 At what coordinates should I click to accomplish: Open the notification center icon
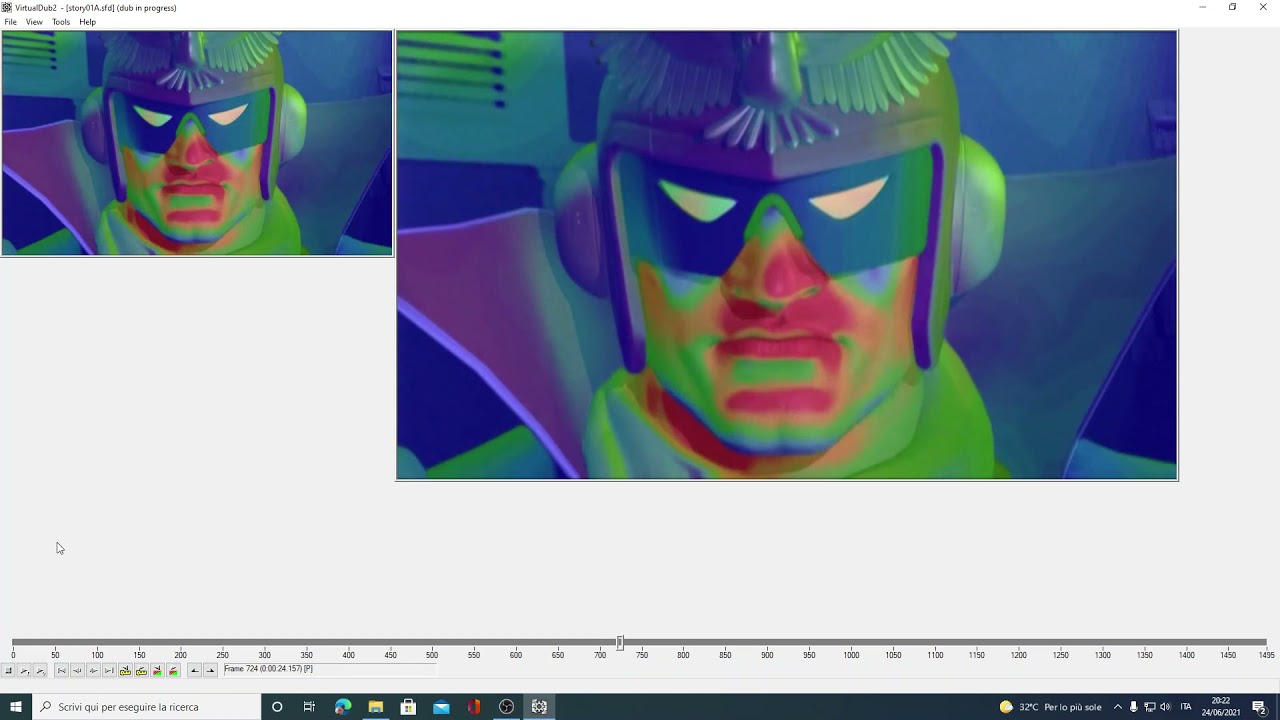coord(1259,707)
